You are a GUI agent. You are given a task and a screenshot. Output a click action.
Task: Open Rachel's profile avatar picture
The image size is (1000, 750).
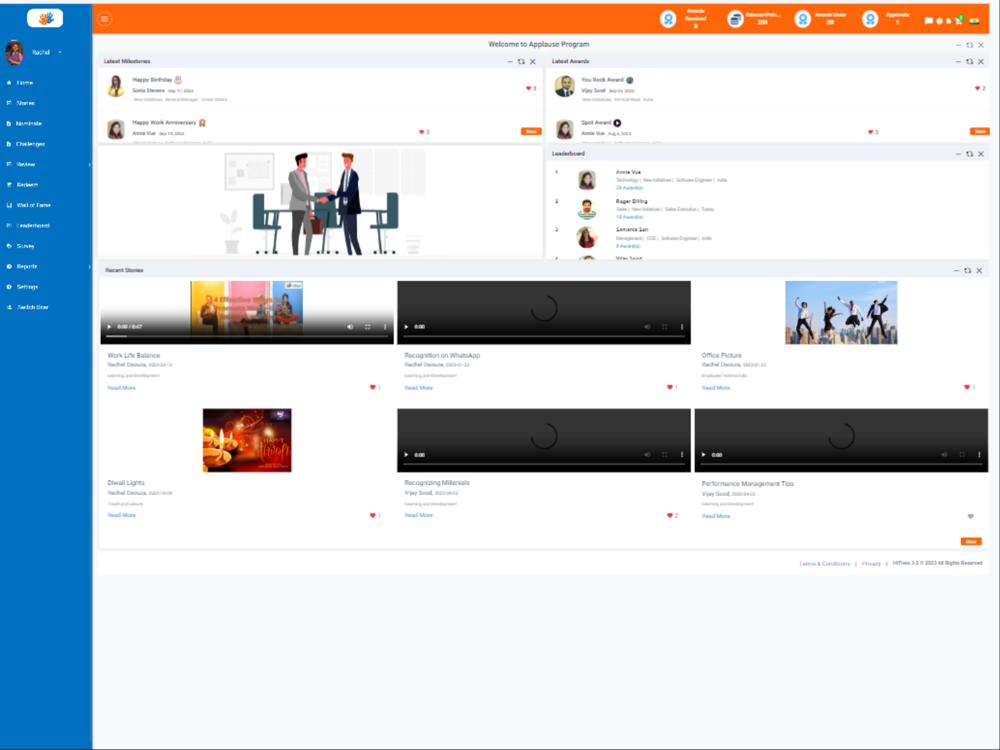click(x=15, y=52)
